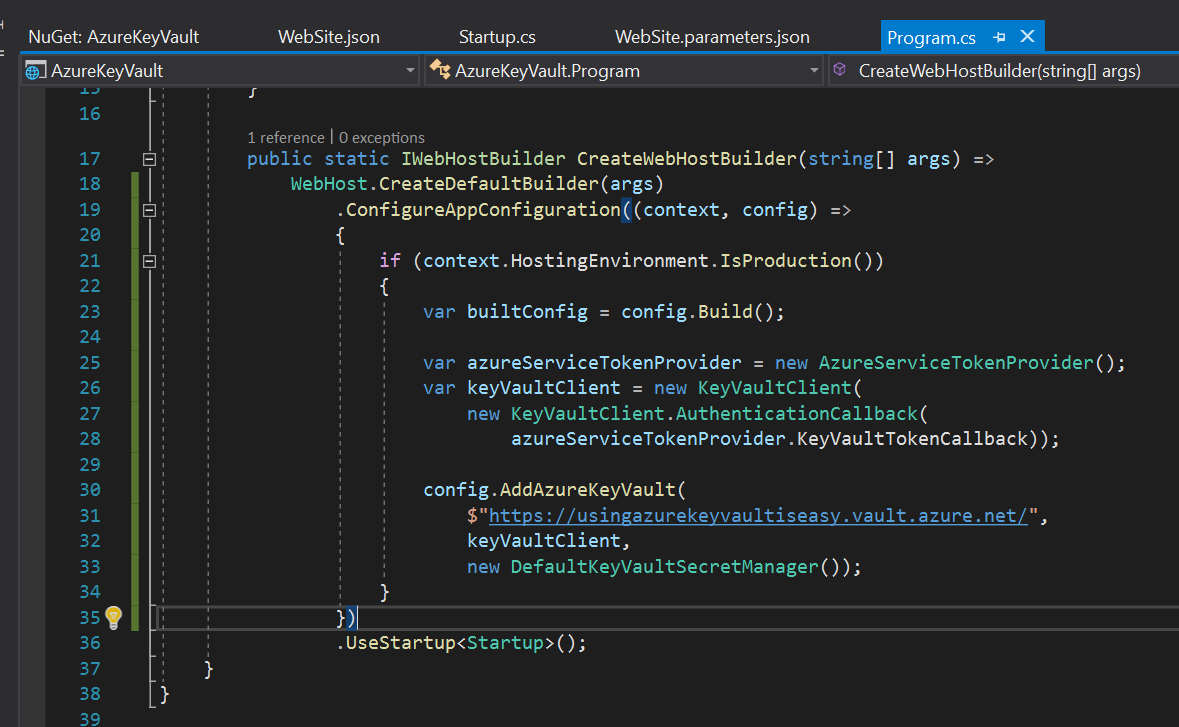Open the NuGet: AzureKeyVault tab
The image size is (1179, 727).
[x=114, y=37]
